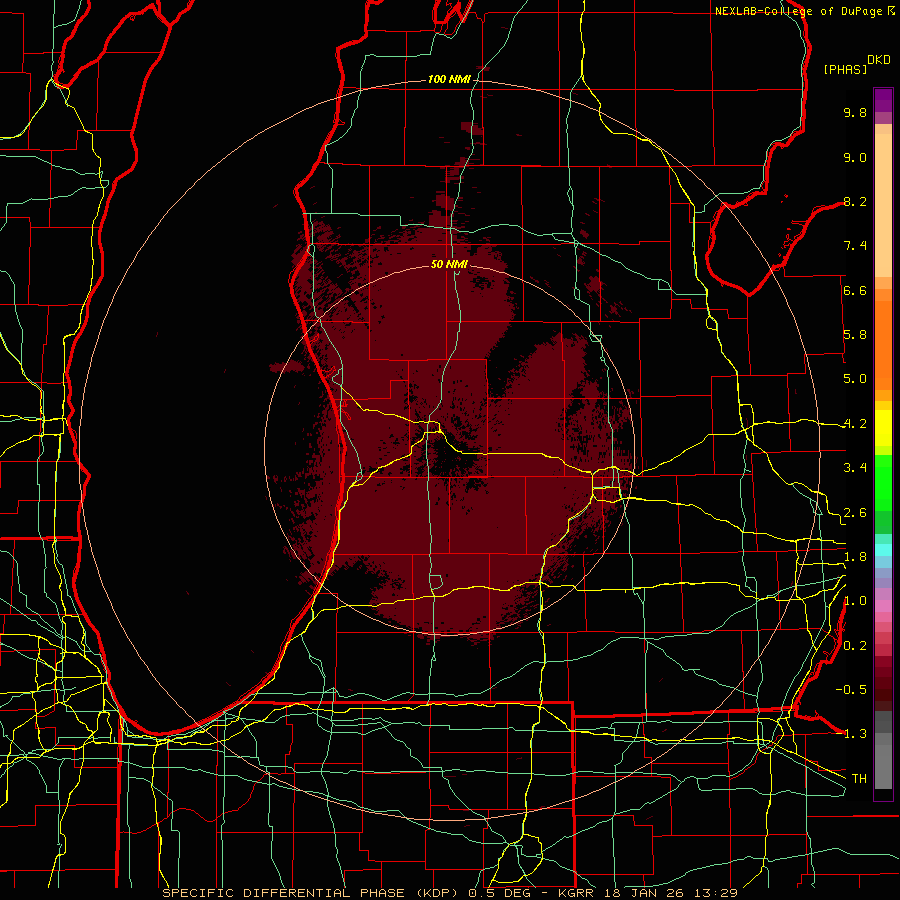The image size is (900, 900).
Task: Click the 100 NMI range ring label
Action: 449,79
